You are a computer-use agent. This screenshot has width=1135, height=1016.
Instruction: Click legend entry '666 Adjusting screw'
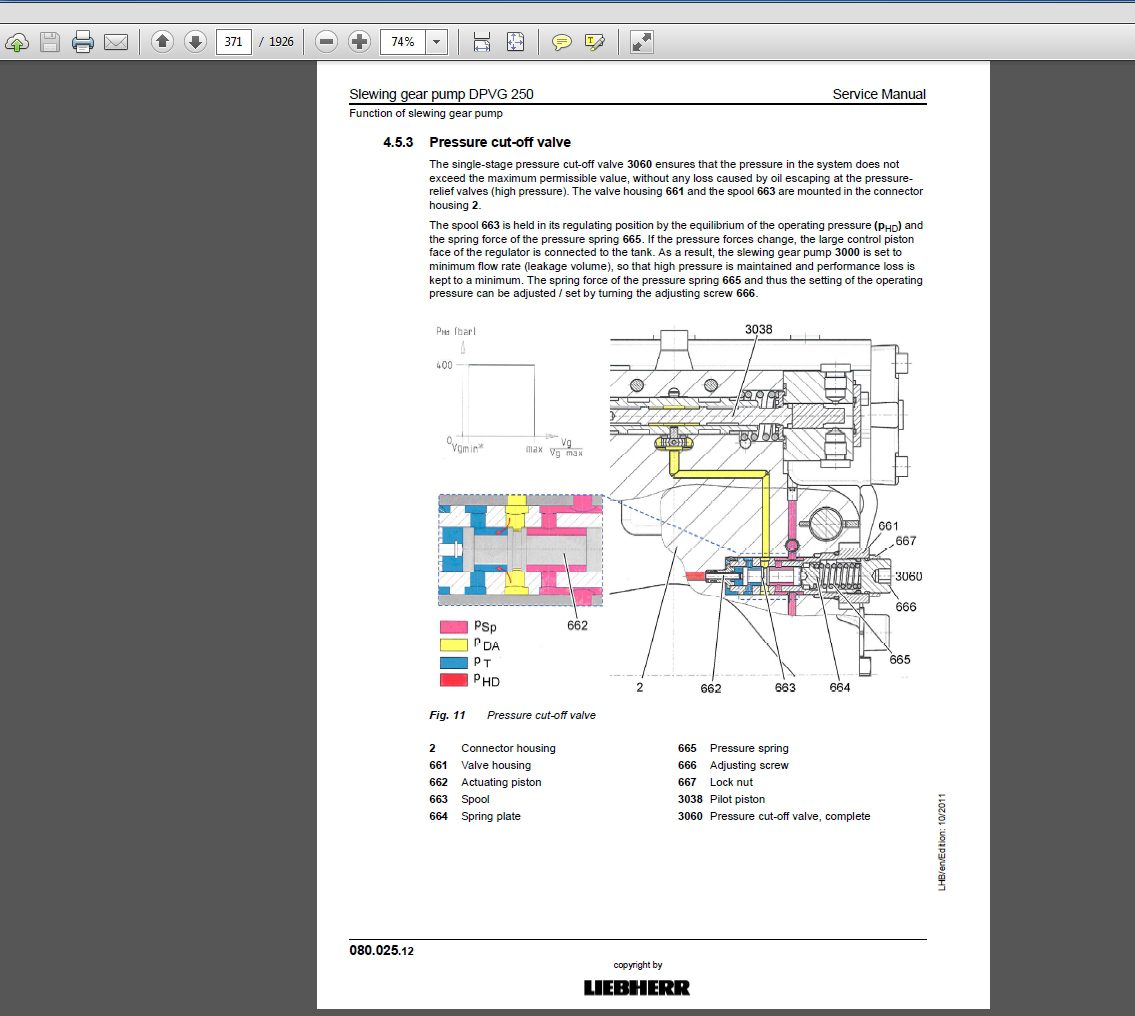pos(733,766)
